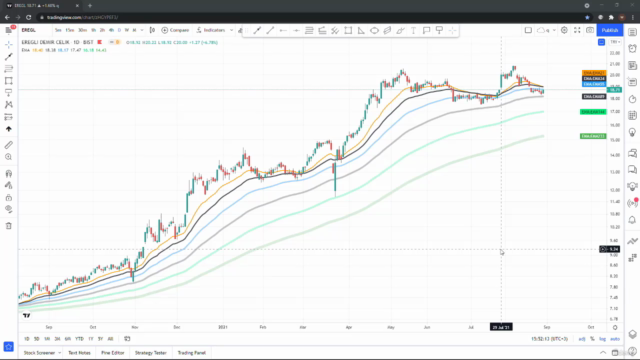Select the 1D date range
The image size is (640, 360).
[27, 339]
